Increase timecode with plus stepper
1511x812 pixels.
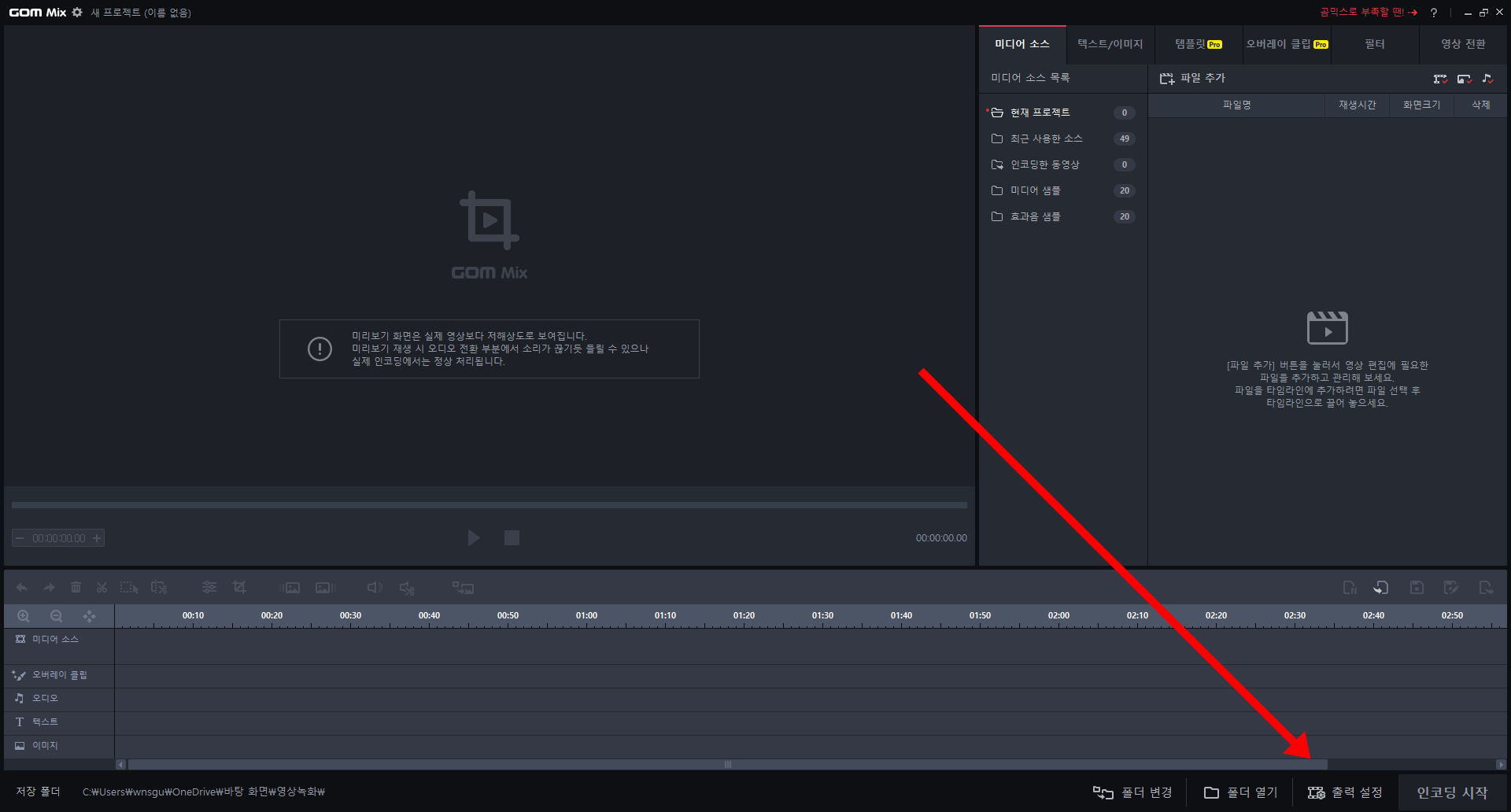click(x=97, y=538)
